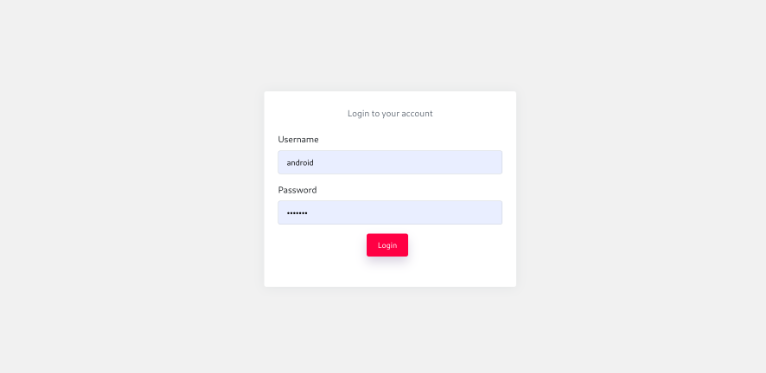Focus the Username input field
766x373 pixels.
[x=390, y=162]
